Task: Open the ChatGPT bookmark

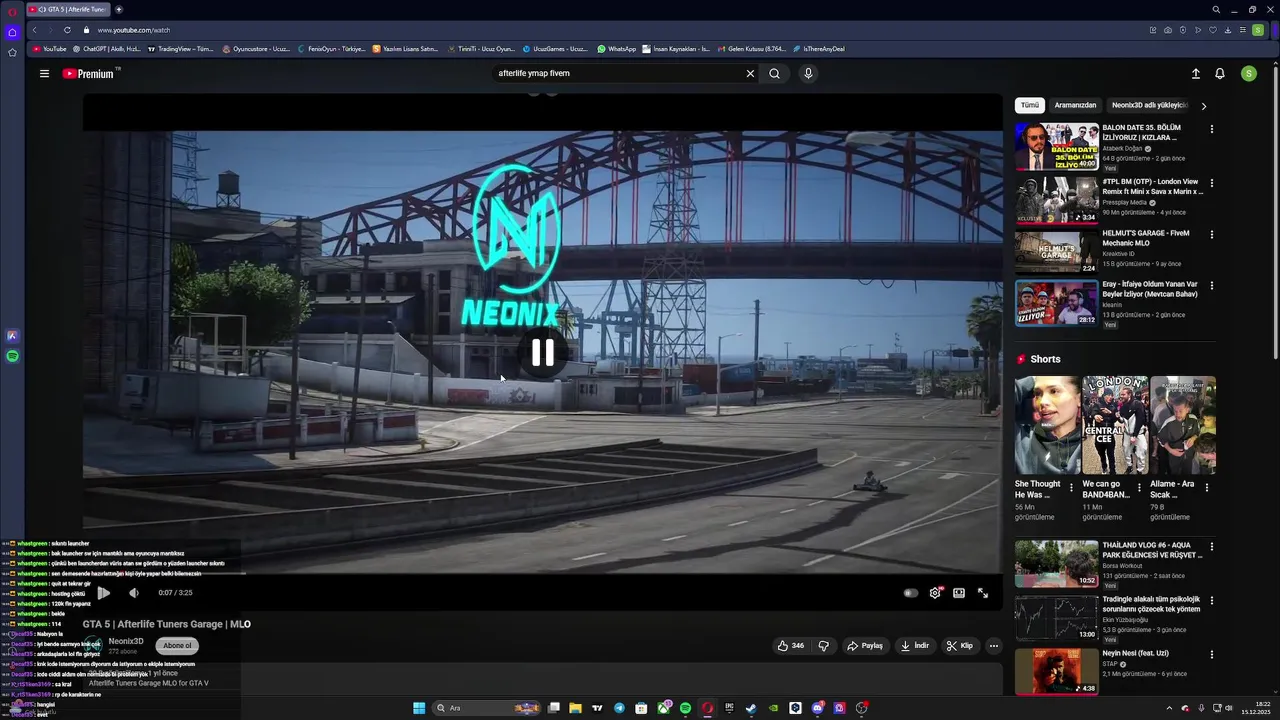Action: (x=106, y=48)
